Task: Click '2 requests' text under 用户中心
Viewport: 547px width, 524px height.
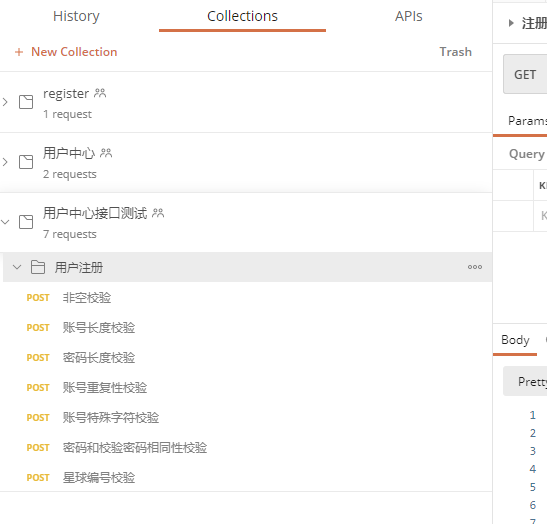Action: click(x=70, y=174)
